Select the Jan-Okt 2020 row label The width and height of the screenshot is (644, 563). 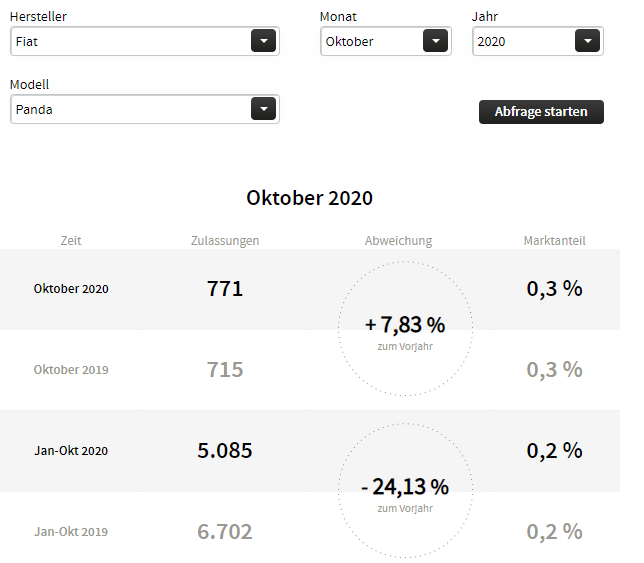71,451
